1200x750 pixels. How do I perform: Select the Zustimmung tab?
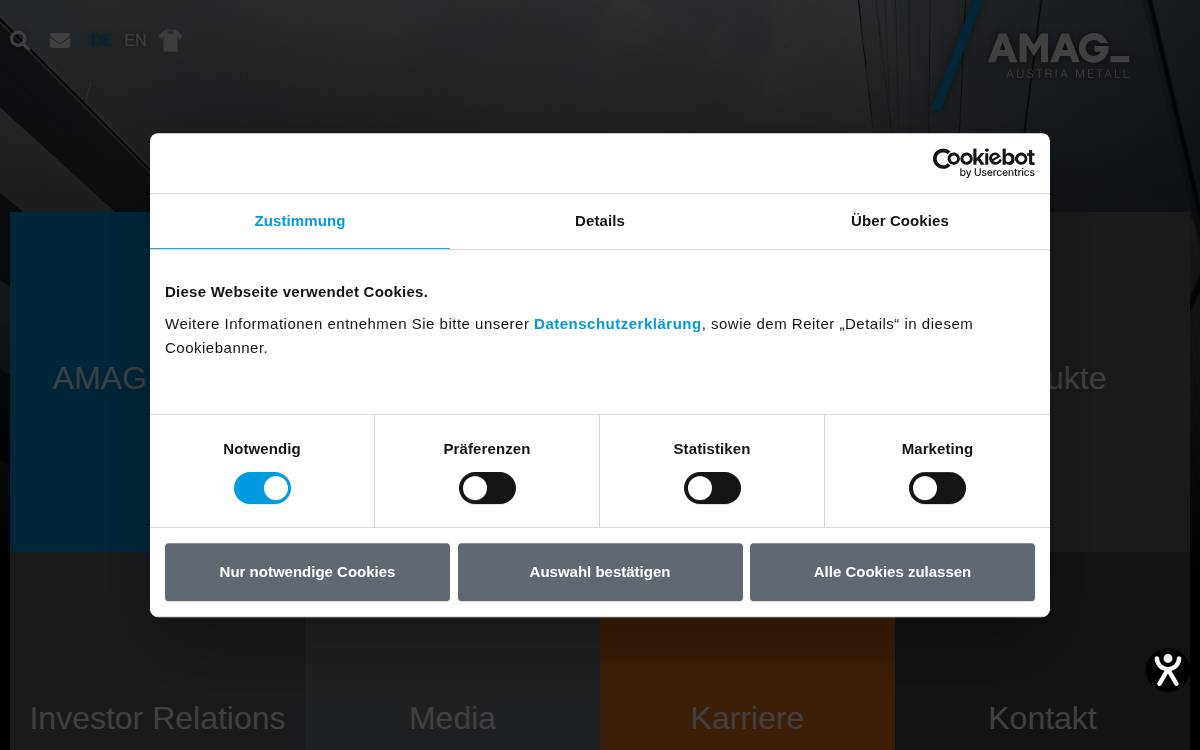300,221
